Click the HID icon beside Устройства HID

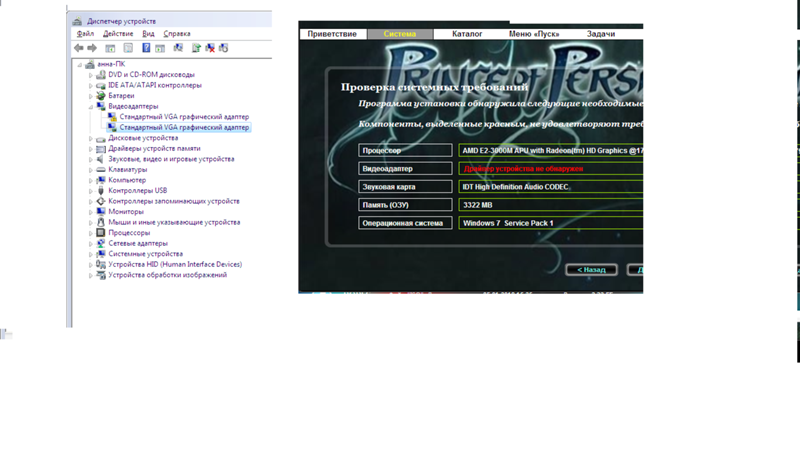(x=101, y=264)
